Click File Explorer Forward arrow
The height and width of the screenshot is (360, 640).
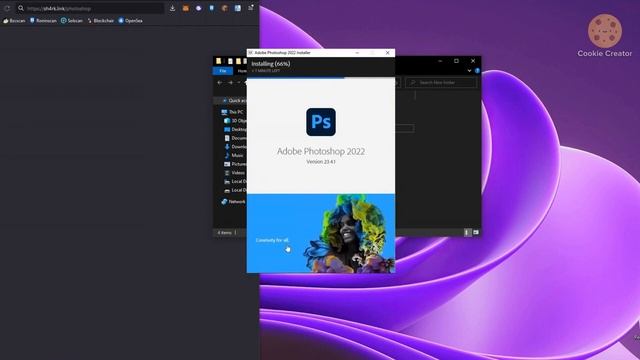pyautogui.click(x=230, y=82)
